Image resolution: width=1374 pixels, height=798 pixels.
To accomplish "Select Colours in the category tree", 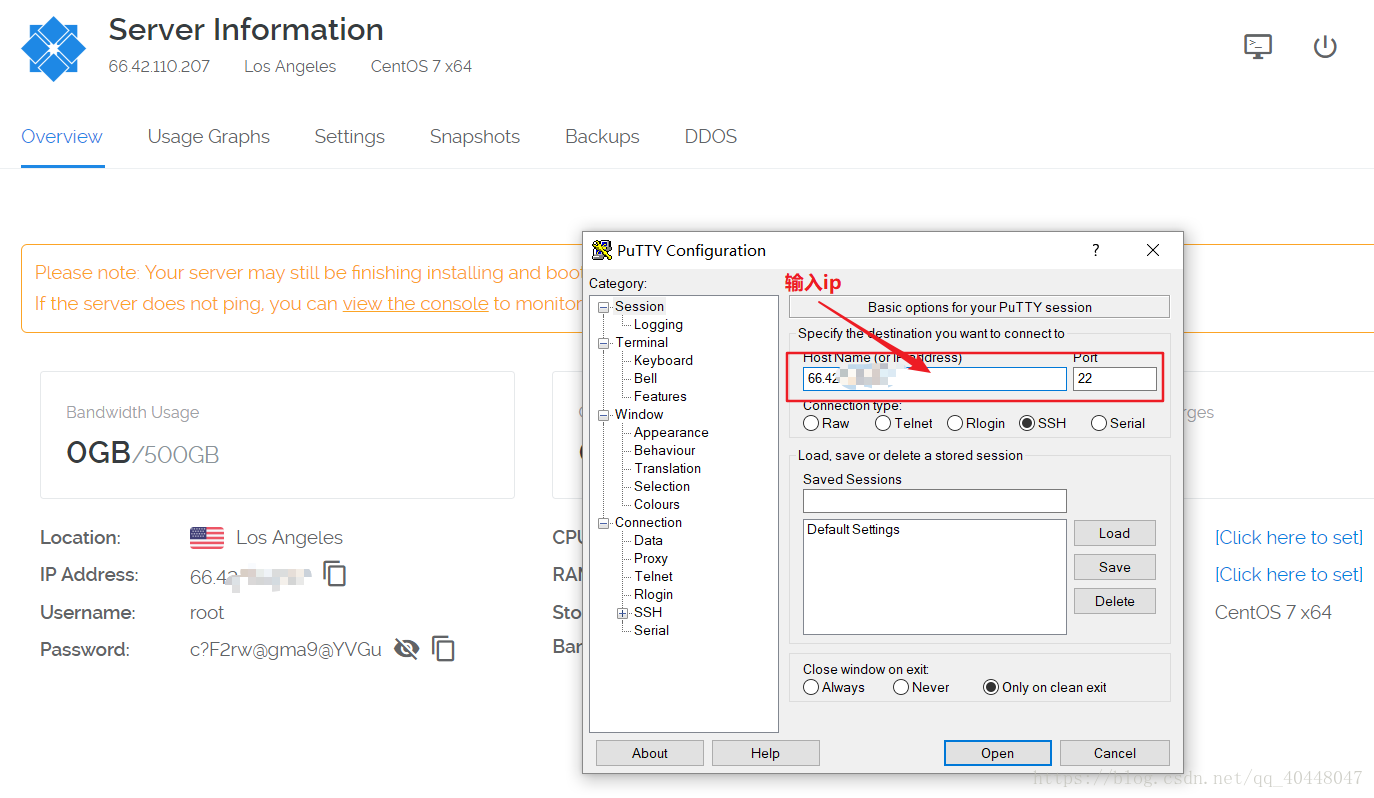I will [x=657, y=505].
